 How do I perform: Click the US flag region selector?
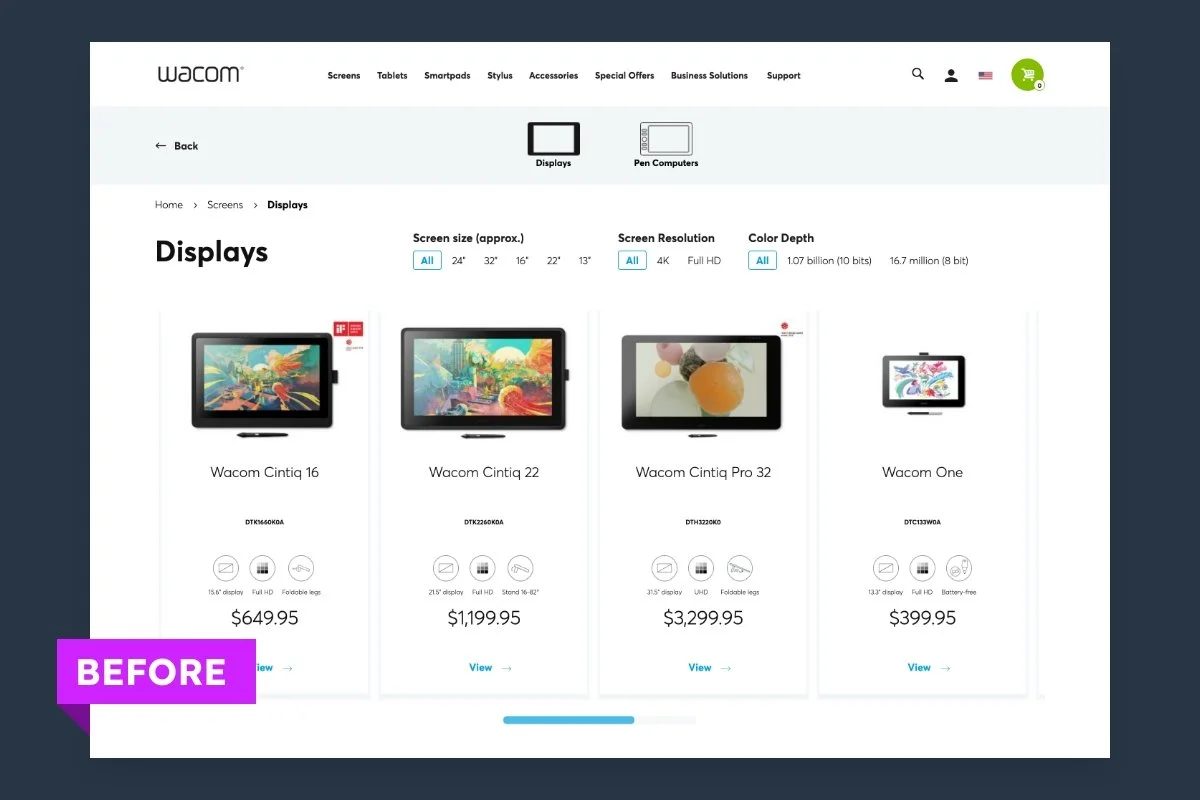click(x=985, y=75)
